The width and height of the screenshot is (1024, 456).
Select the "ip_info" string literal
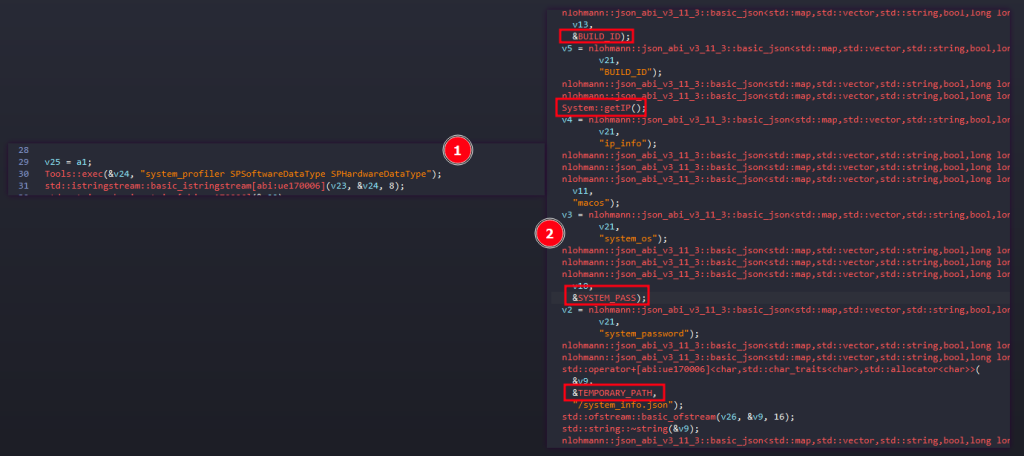[626, 143]
